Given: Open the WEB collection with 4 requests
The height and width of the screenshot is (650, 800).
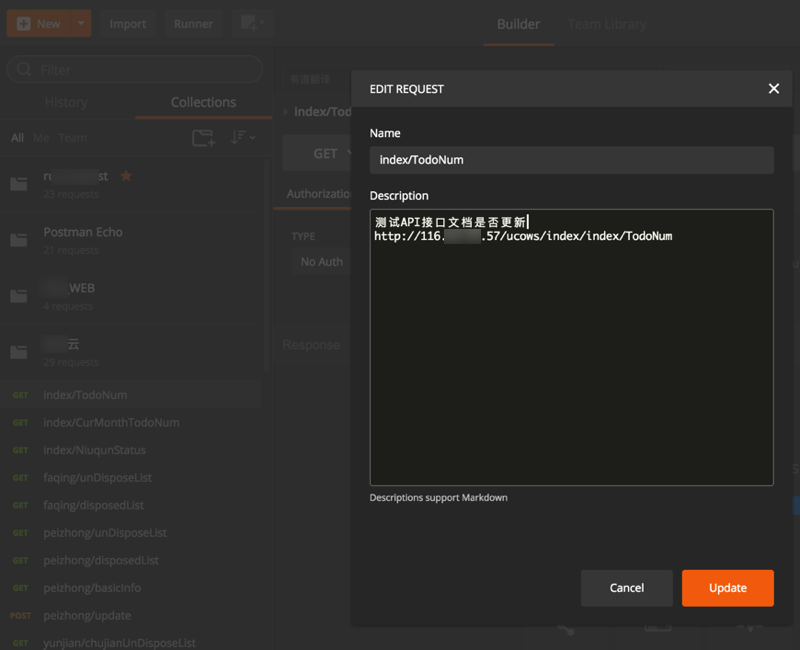Looking at the screenshot, I should pos(131,296).
